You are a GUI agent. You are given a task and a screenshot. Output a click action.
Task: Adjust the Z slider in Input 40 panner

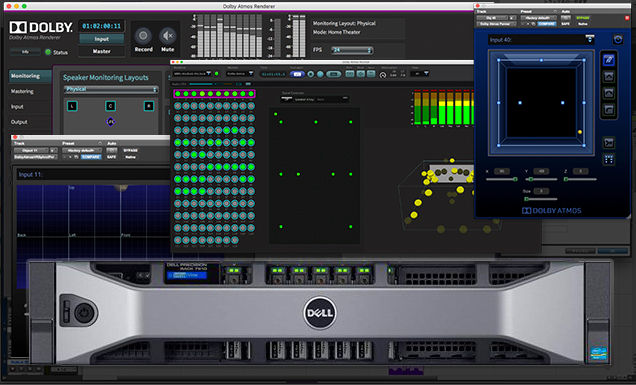point(581,179)
